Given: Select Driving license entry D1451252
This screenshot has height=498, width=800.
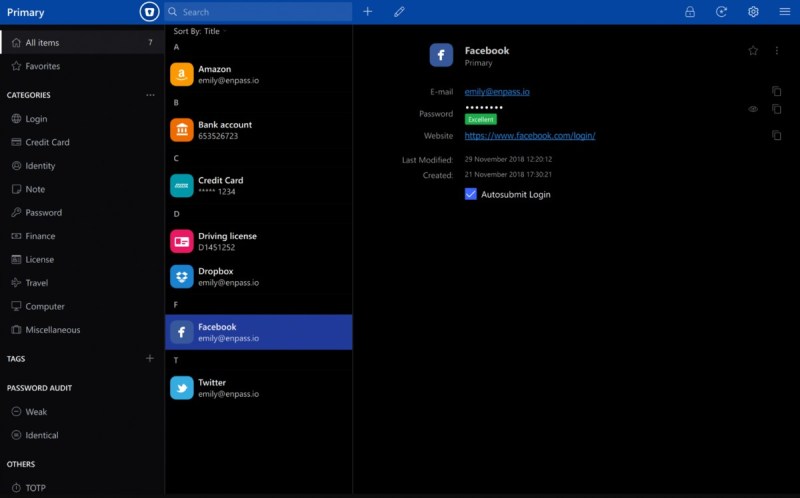Looking at the screenshot, I should click(258, 241).
